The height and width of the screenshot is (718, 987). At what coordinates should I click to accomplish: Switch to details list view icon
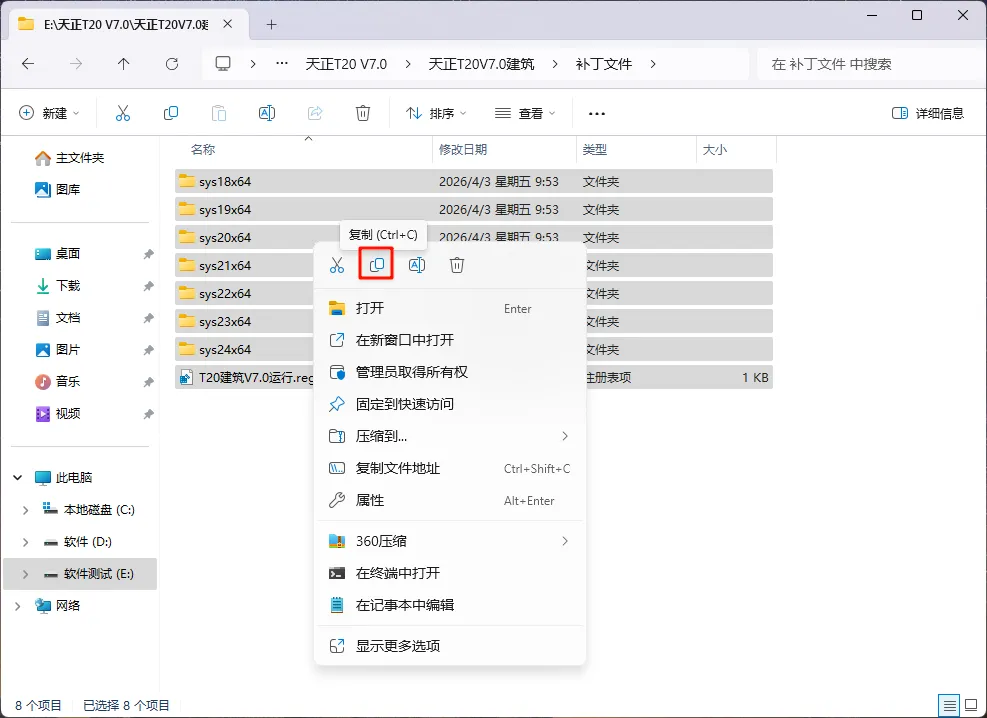pos(949,706)
